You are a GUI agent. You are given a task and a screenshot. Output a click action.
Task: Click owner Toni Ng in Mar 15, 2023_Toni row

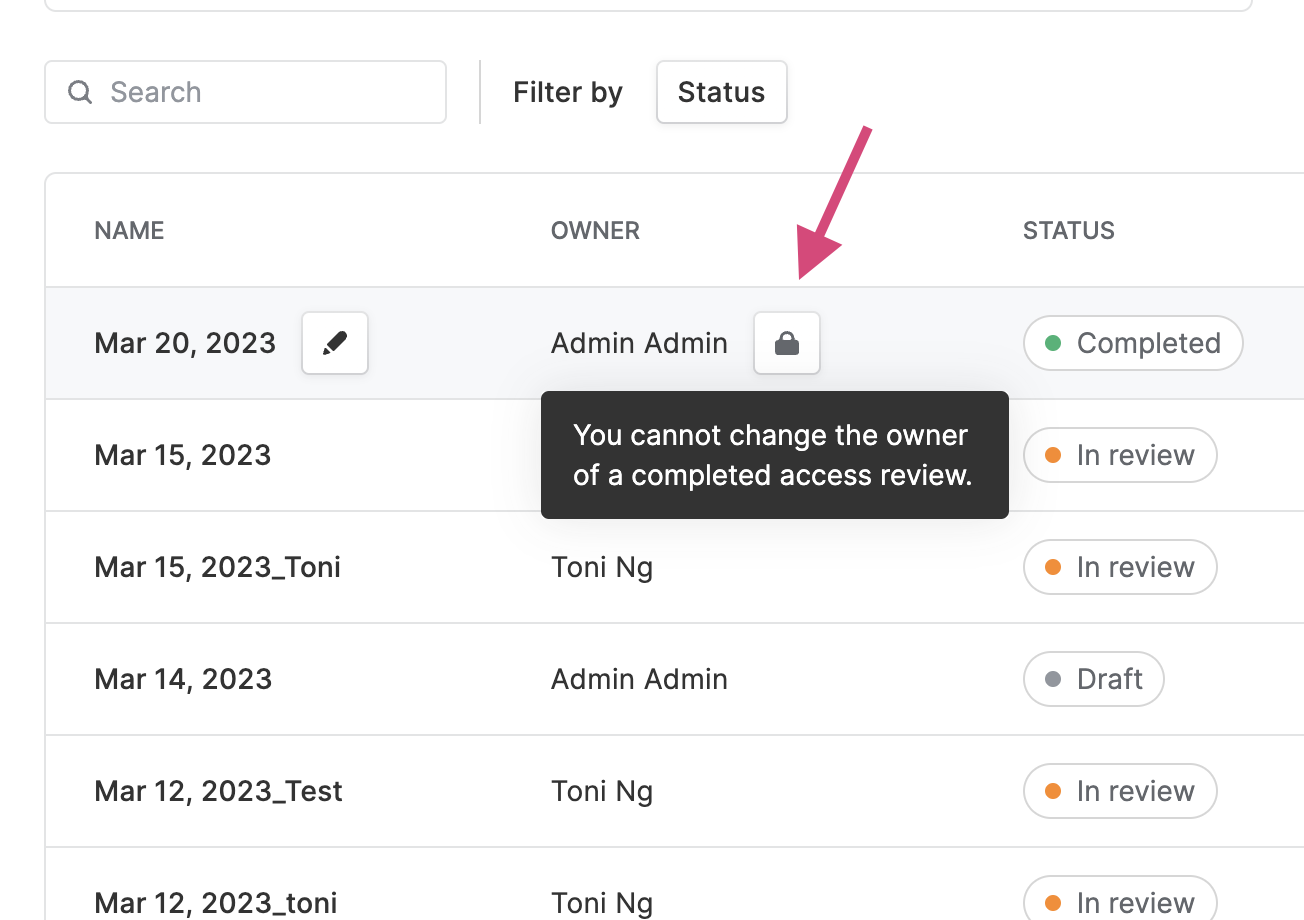coord(602,567)
